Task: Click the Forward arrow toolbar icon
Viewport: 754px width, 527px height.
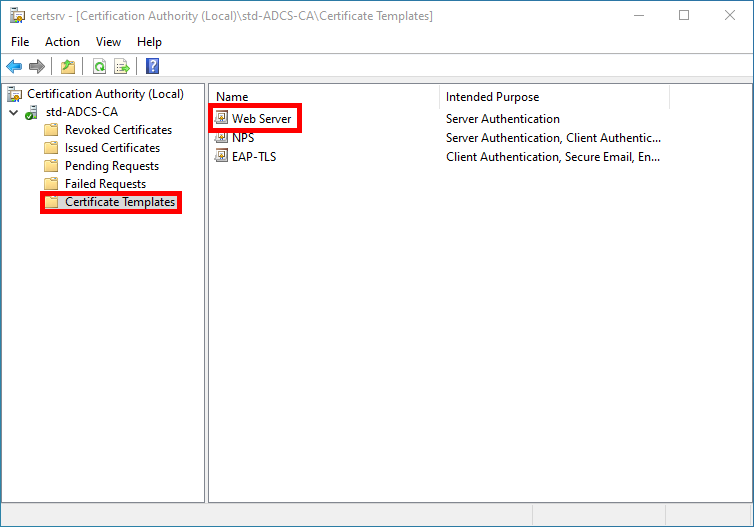Action: point(37,66)
